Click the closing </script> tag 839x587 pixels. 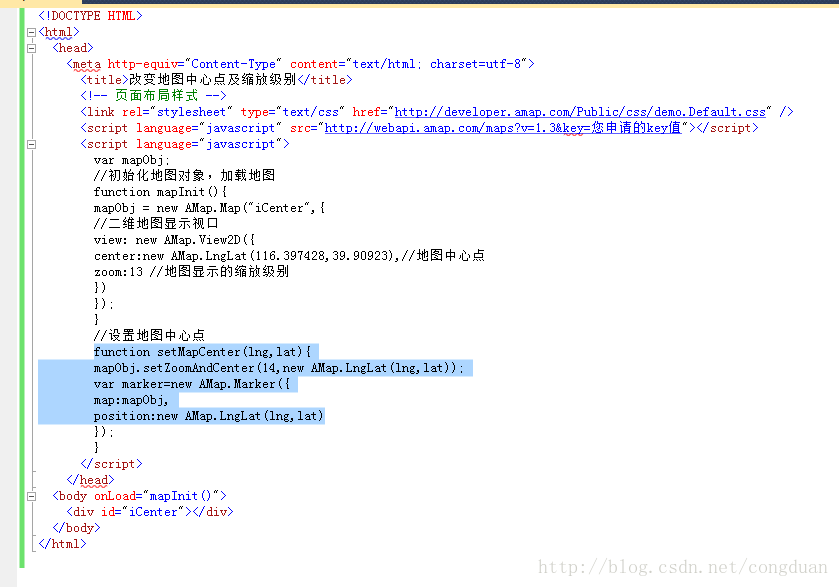[111, 463]
